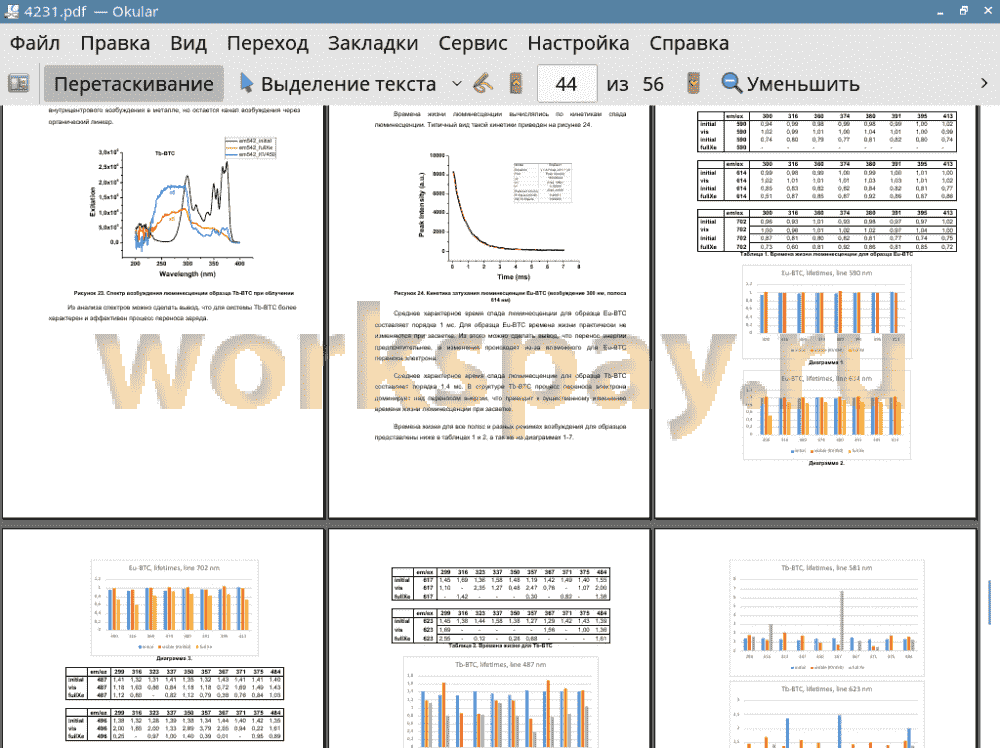
Task: Click the Рисунок 23 figure caption
Action: (x=184, y=293)
